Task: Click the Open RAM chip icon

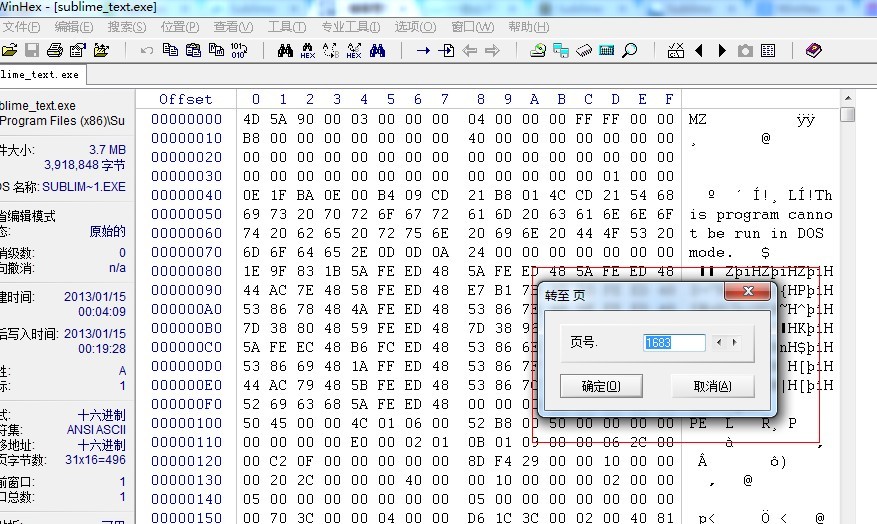Action: [x=584, y=51]
